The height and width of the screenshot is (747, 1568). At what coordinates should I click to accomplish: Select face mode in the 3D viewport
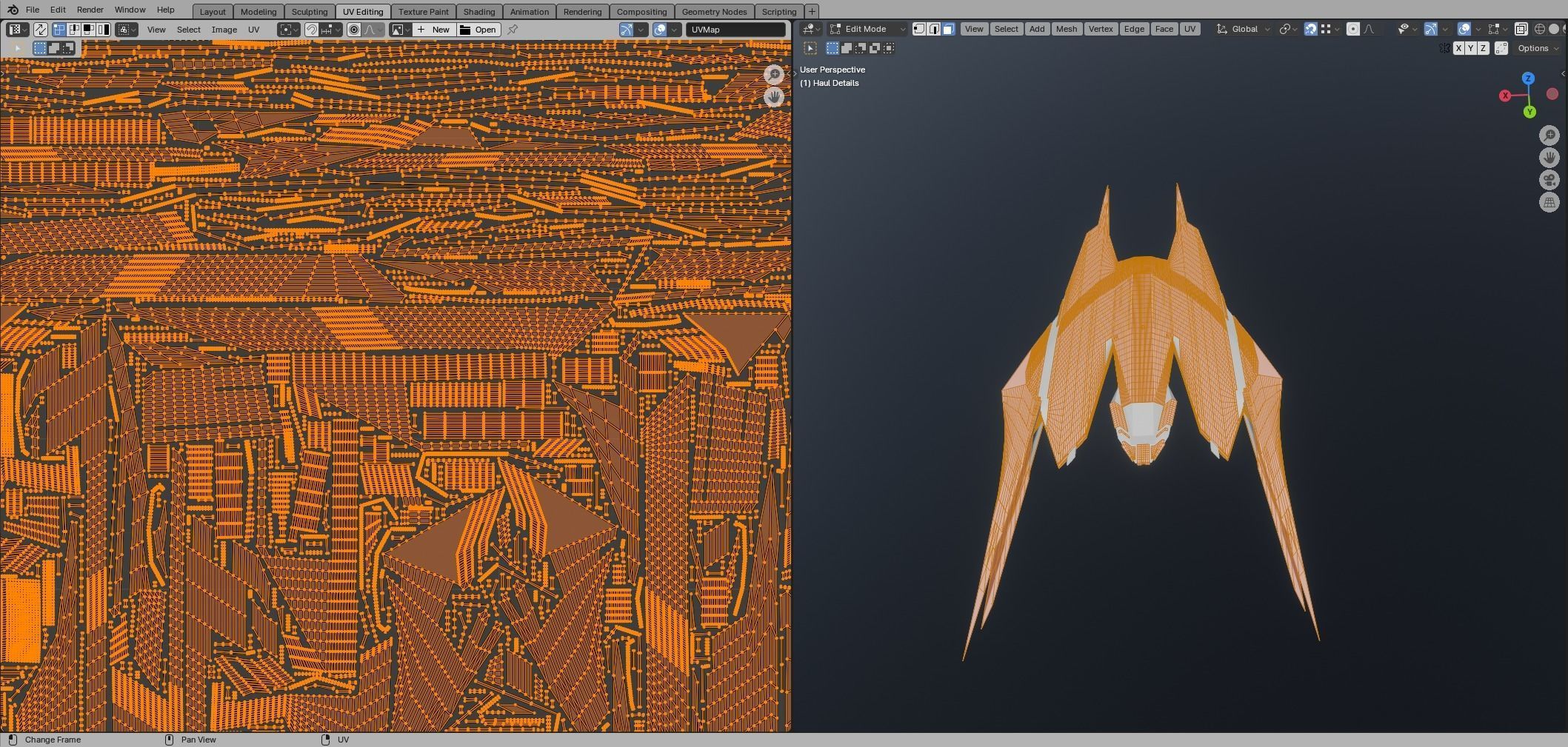949,29
